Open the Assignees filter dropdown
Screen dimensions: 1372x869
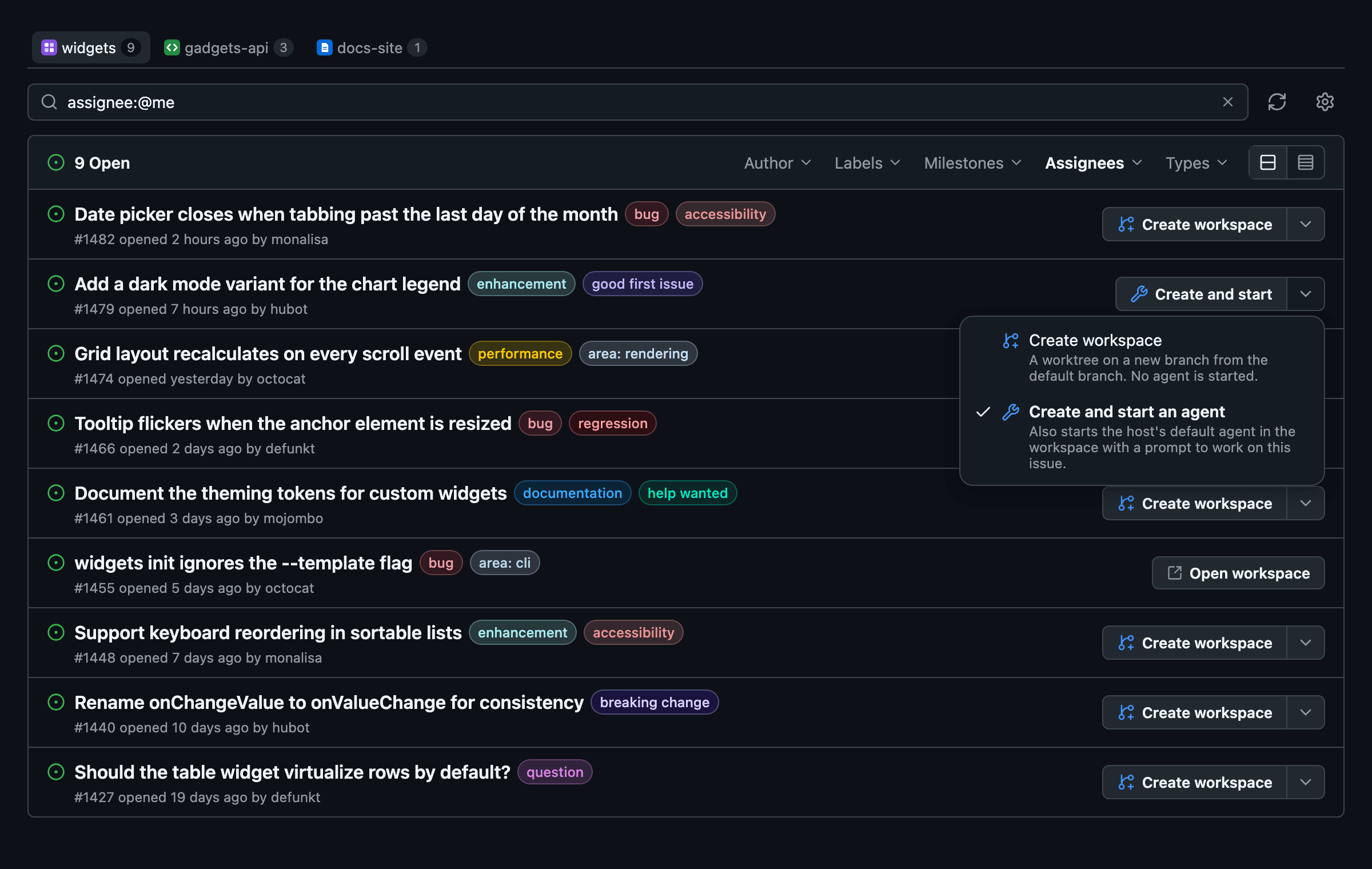coord(1093,163)
